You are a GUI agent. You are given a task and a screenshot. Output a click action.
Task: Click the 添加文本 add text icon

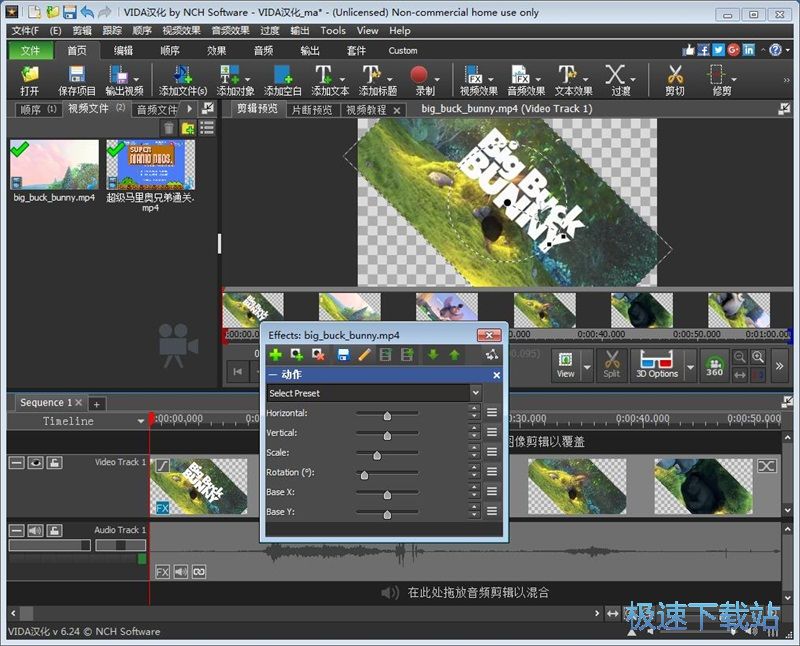click(x=324, y=80)
